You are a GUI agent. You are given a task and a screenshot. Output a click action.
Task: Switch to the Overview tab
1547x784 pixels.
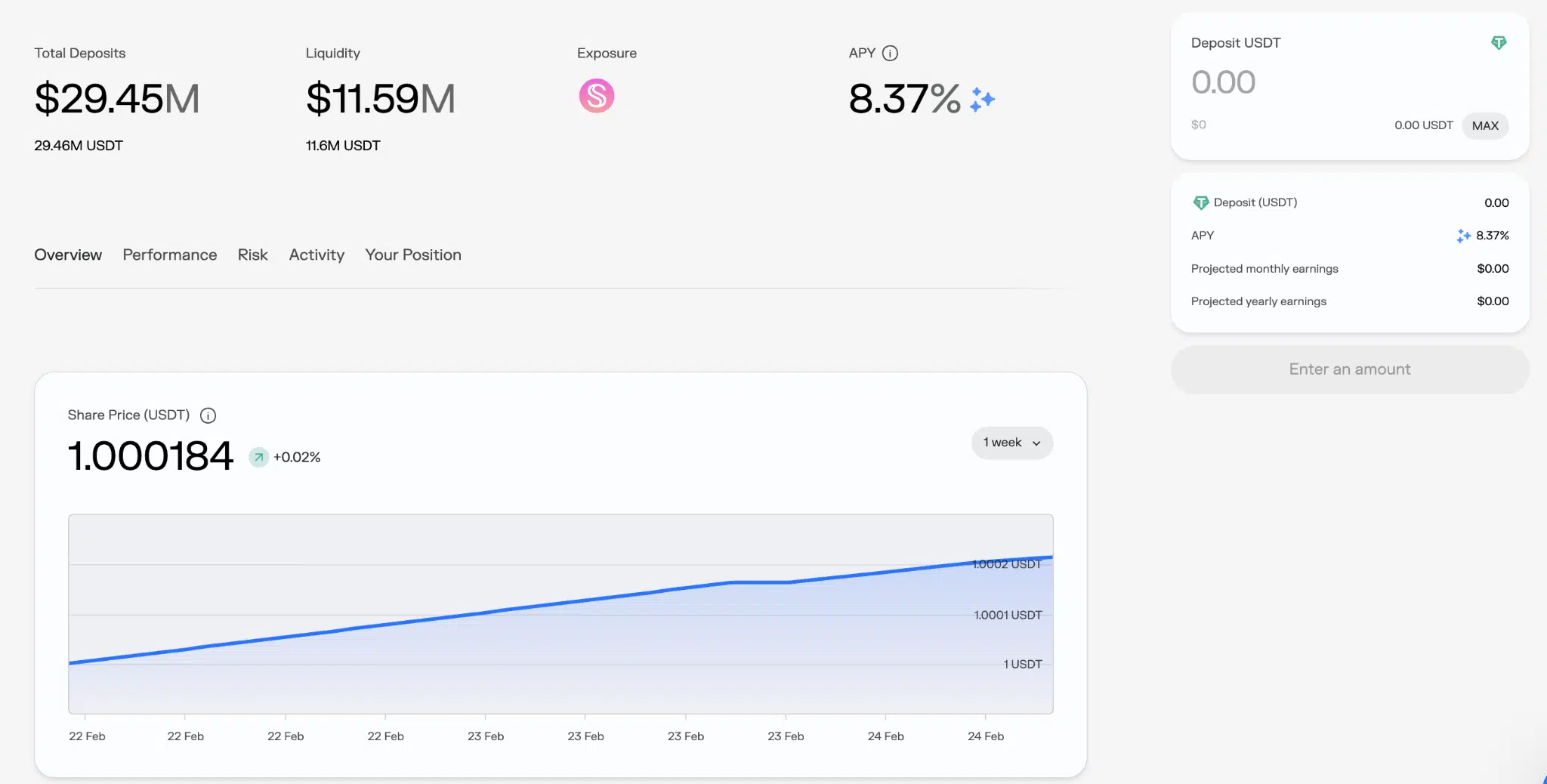(x=68, y=255)
